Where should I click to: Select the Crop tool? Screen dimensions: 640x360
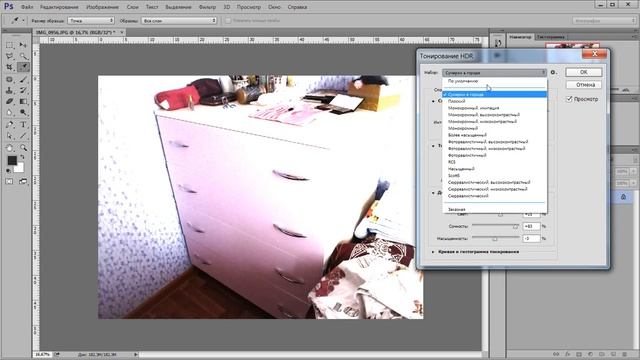9,67
